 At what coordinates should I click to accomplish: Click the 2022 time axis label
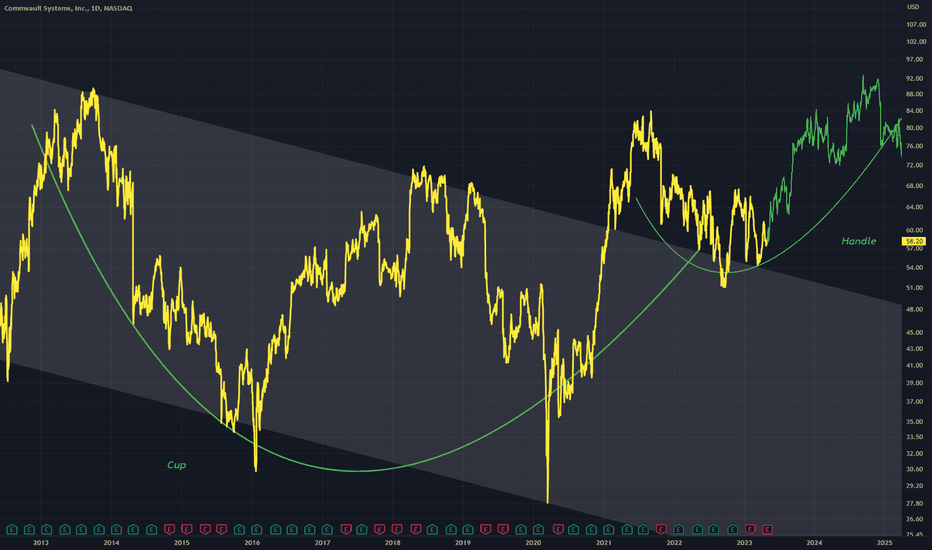pos(674,542)
